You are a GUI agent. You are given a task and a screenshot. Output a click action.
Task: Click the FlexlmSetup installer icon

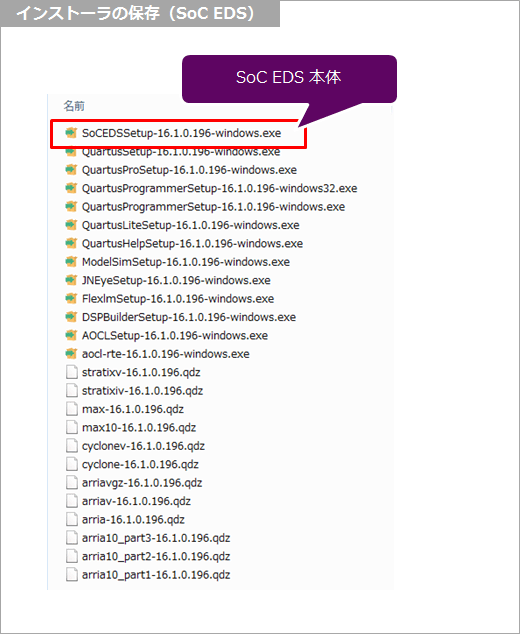tap(71, 298)
